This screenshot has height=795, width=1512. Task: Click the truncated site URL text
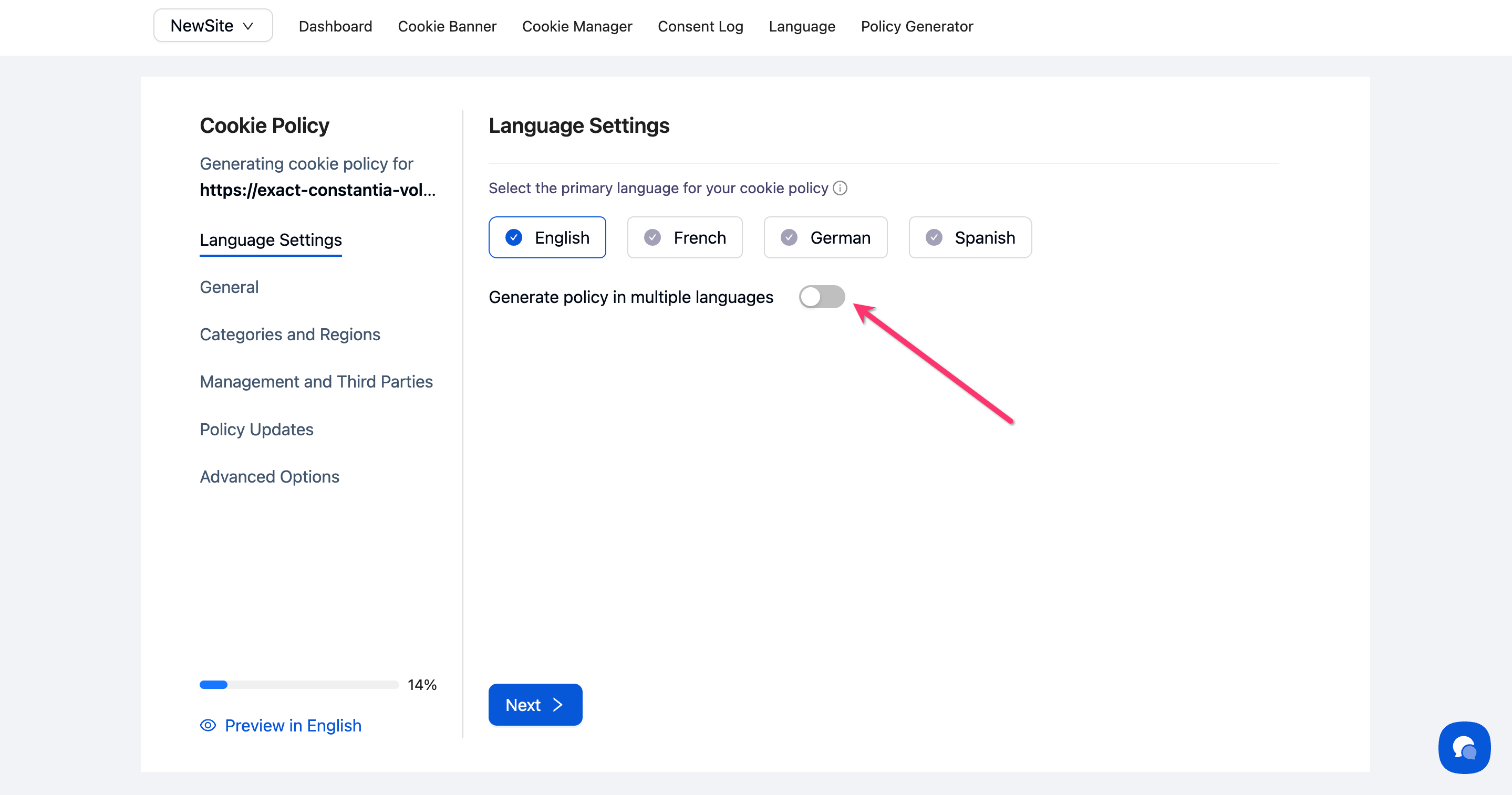click(x=317, y=190)
